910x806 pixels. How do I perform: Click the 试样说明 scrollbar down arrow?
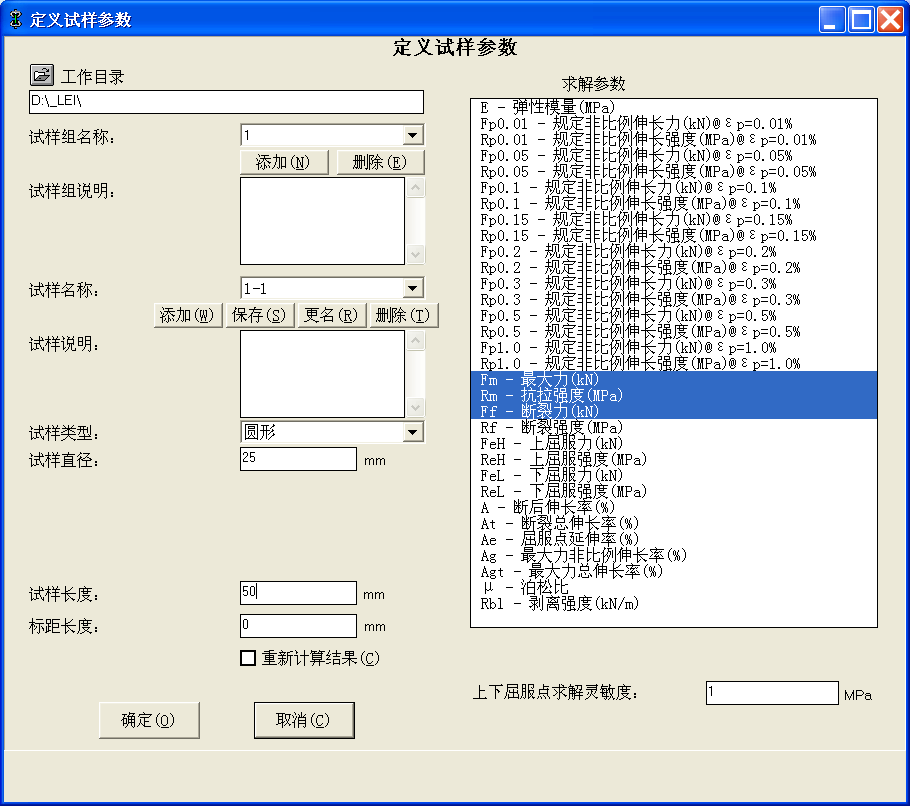point(416,407)
